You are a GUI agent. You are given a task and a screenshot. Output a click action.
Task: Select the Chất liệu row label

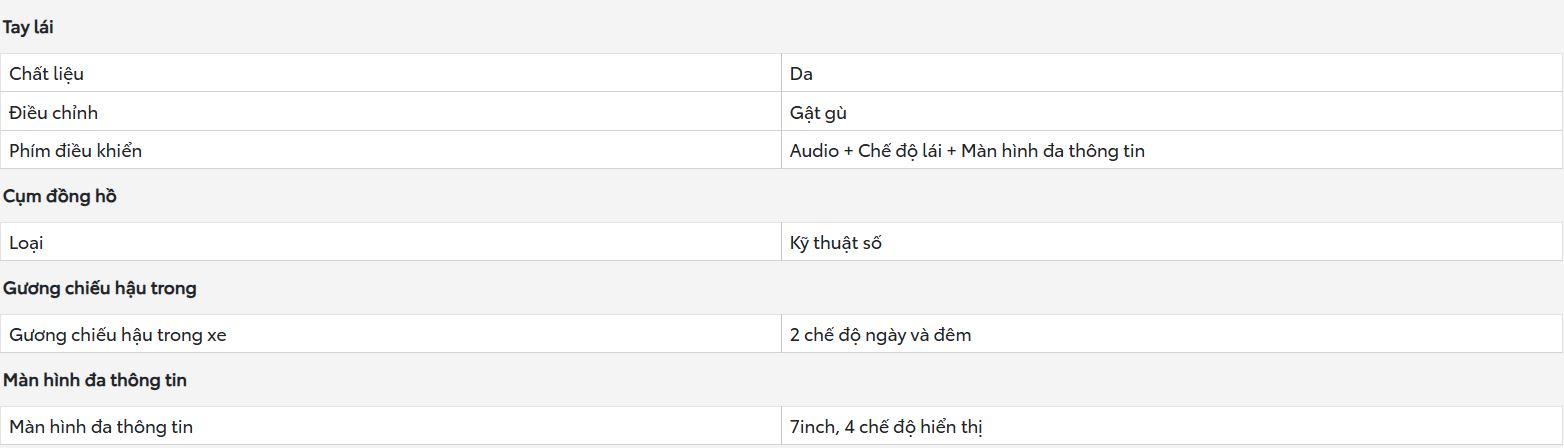point(47,73)
